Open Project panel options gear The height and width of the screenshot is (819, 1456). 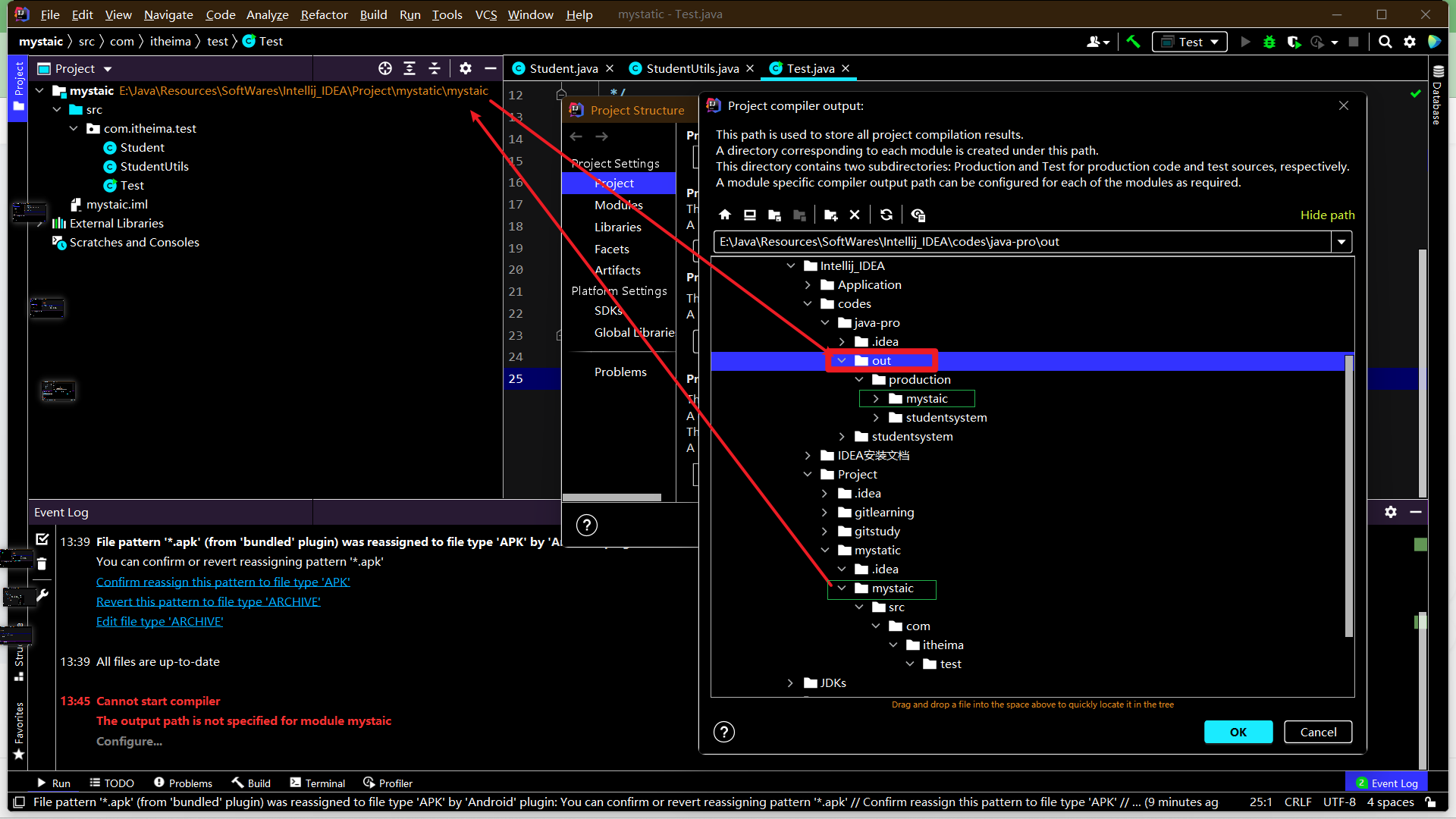click(466, 68)
